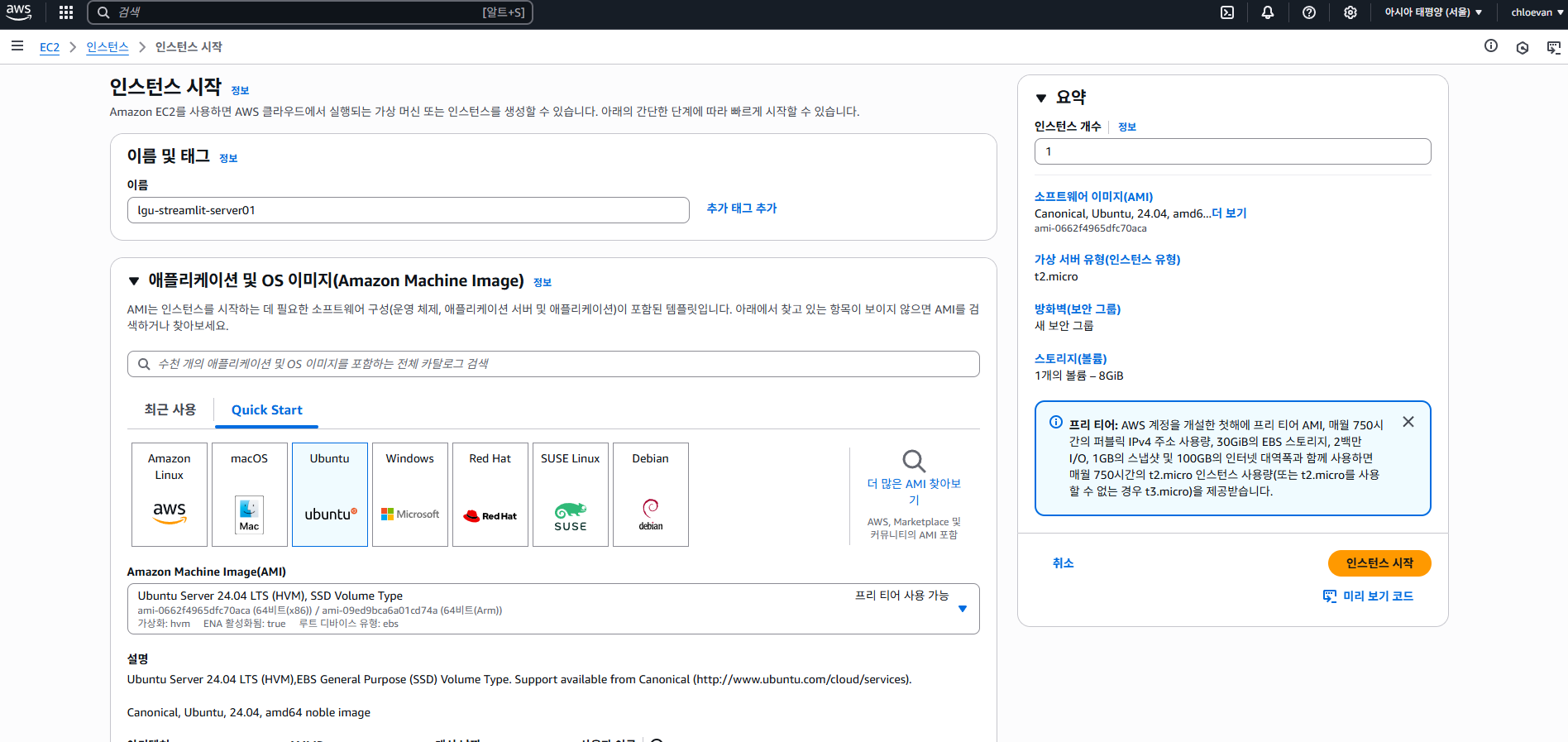Viewport: 1568px width, 742px height.
Task: Click the instance name input field
Action: [x=409, y=210]
